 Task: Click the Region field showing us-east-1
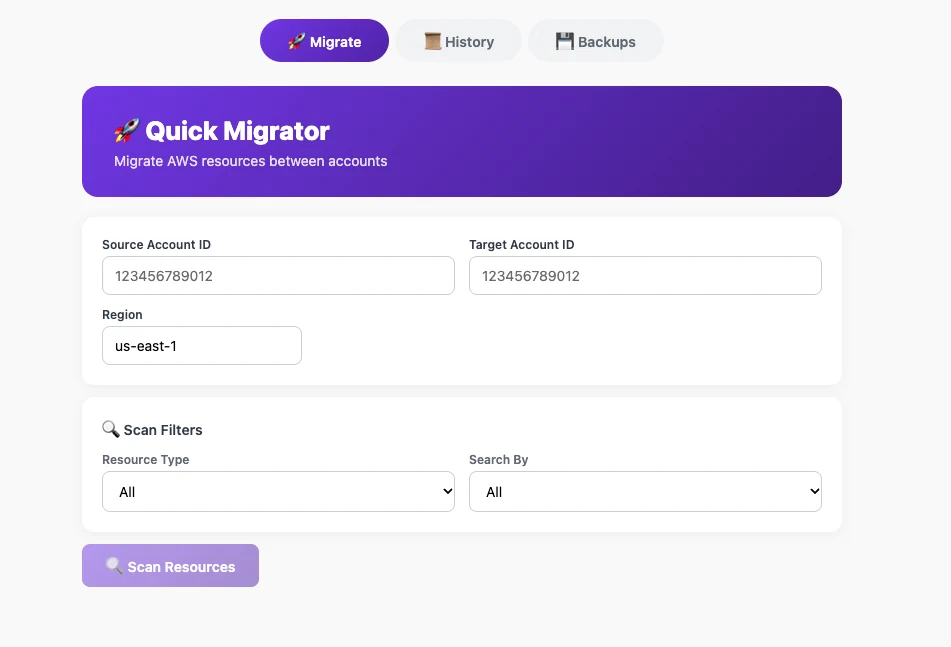tap(202, 346)
